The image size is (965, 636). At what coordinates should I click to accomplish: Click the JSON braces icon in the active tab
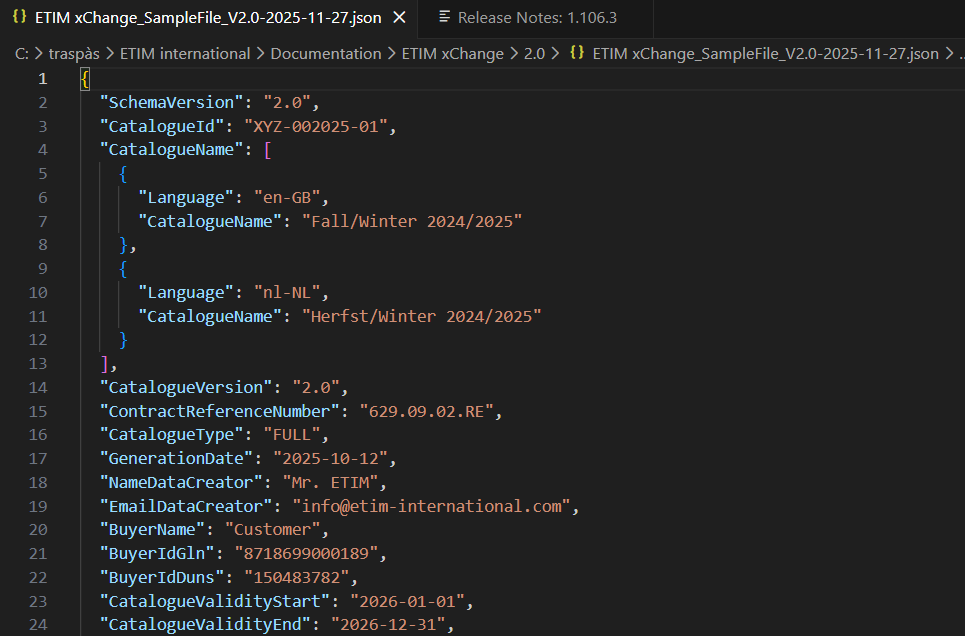[19, 18]
